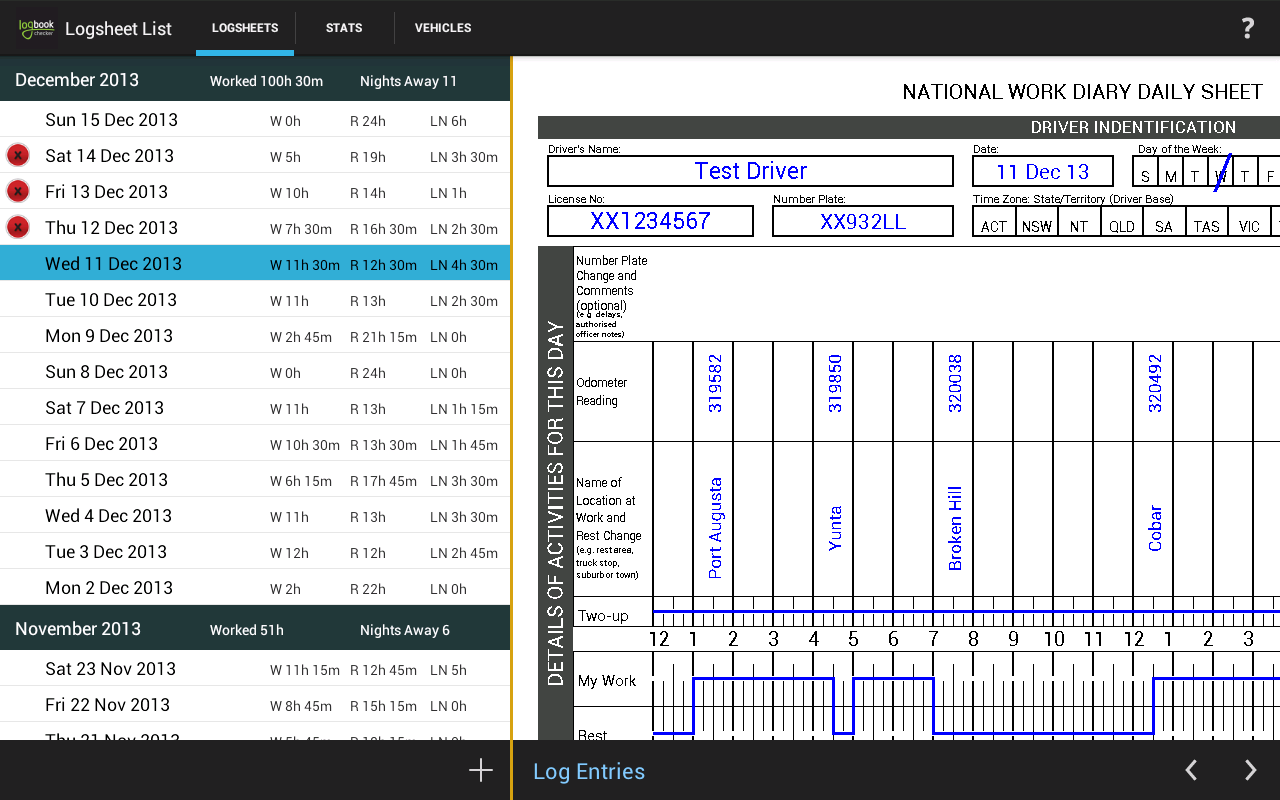The width and height of the screenshot is (1280, 800).
Task: Open the Log Entries panel
Action: (589, 770)
